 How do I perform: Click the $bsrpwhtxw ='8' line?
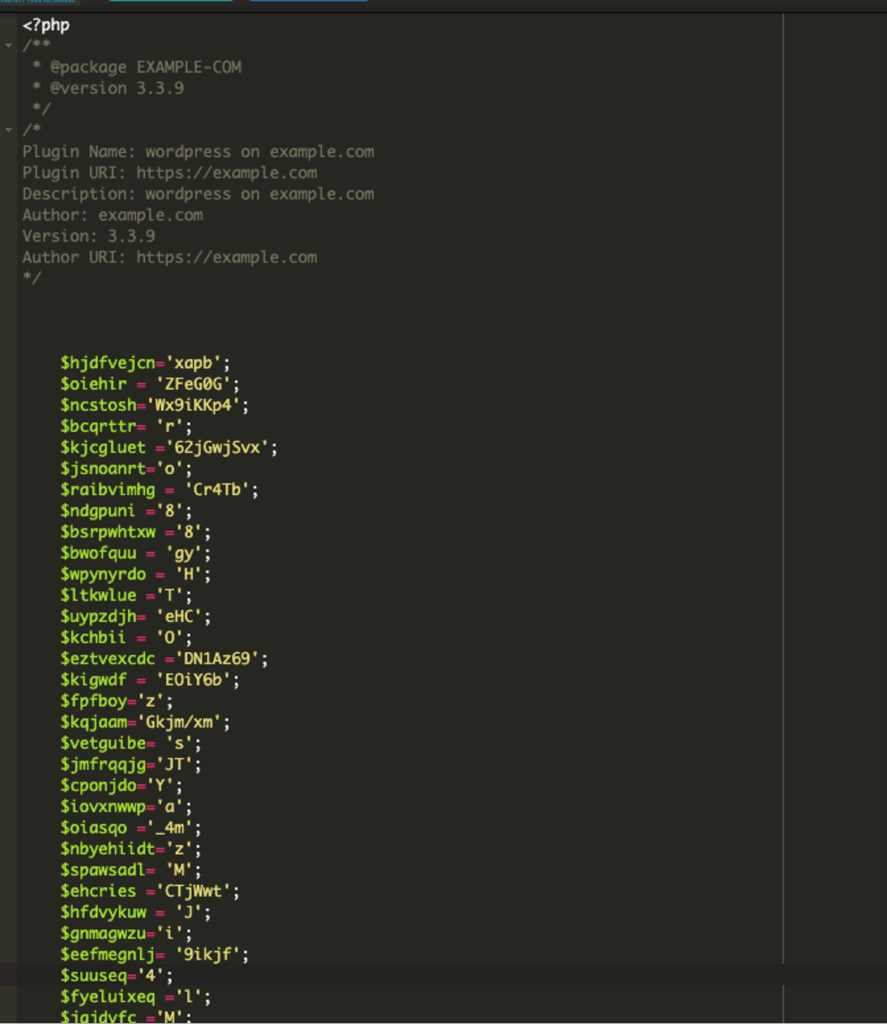(x=136, y=532)
